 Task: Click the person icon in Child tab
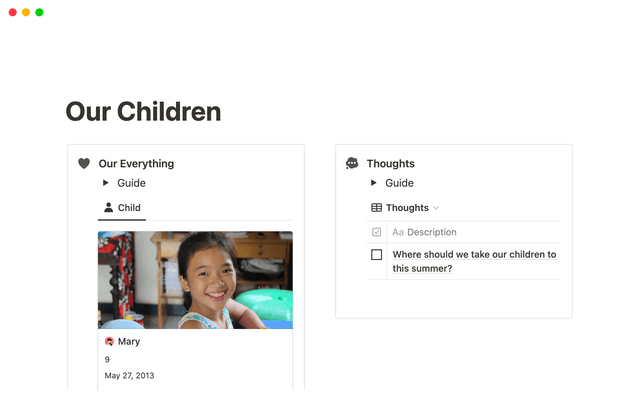(109, 208)
